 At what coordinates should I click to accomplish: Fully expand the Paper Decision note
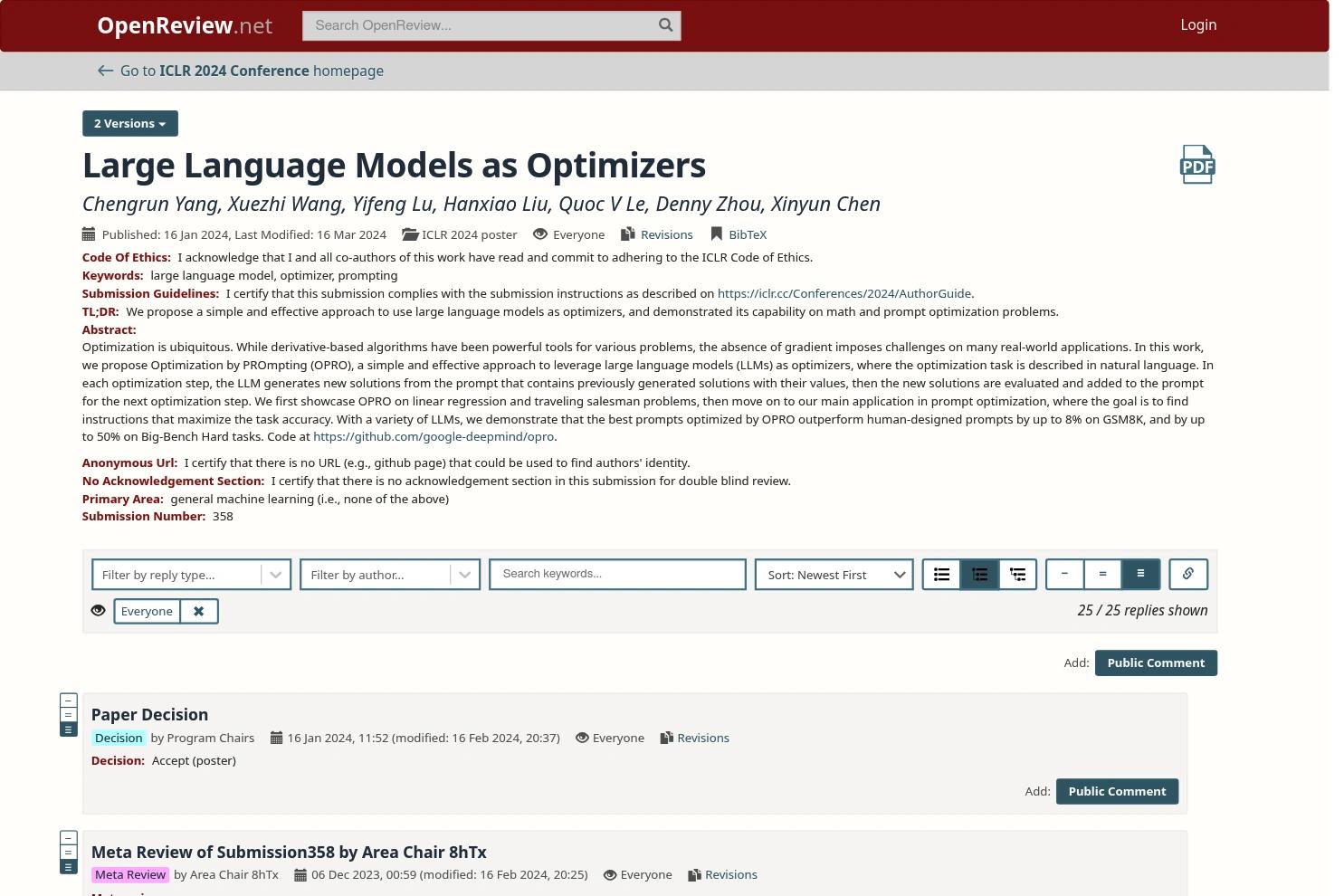68,729
